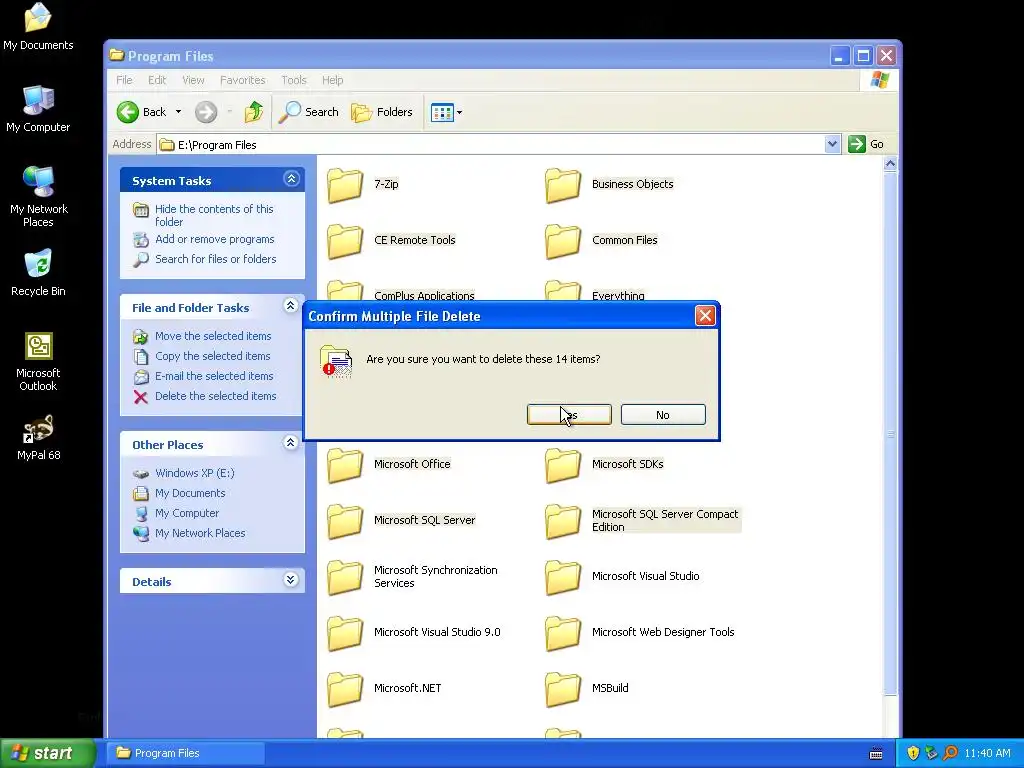Open the View menu
Viewport: 1024px width, 768px height.
193,80
